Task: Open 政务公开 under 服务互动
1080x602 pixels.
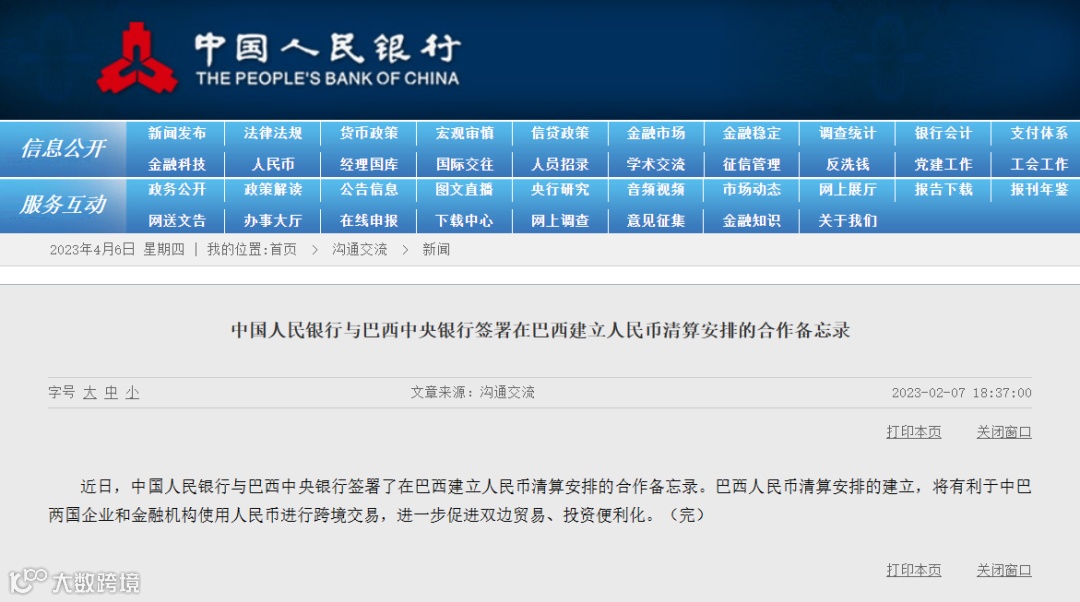Action: click(x=177, y=189)
